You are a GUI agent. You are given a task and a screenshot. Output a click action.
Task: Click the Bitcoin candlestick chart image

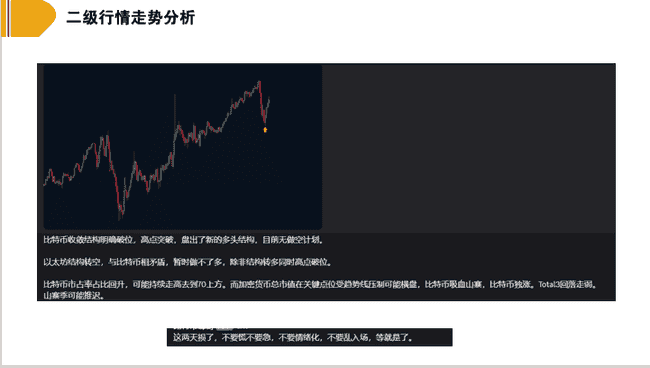(183, 147)
